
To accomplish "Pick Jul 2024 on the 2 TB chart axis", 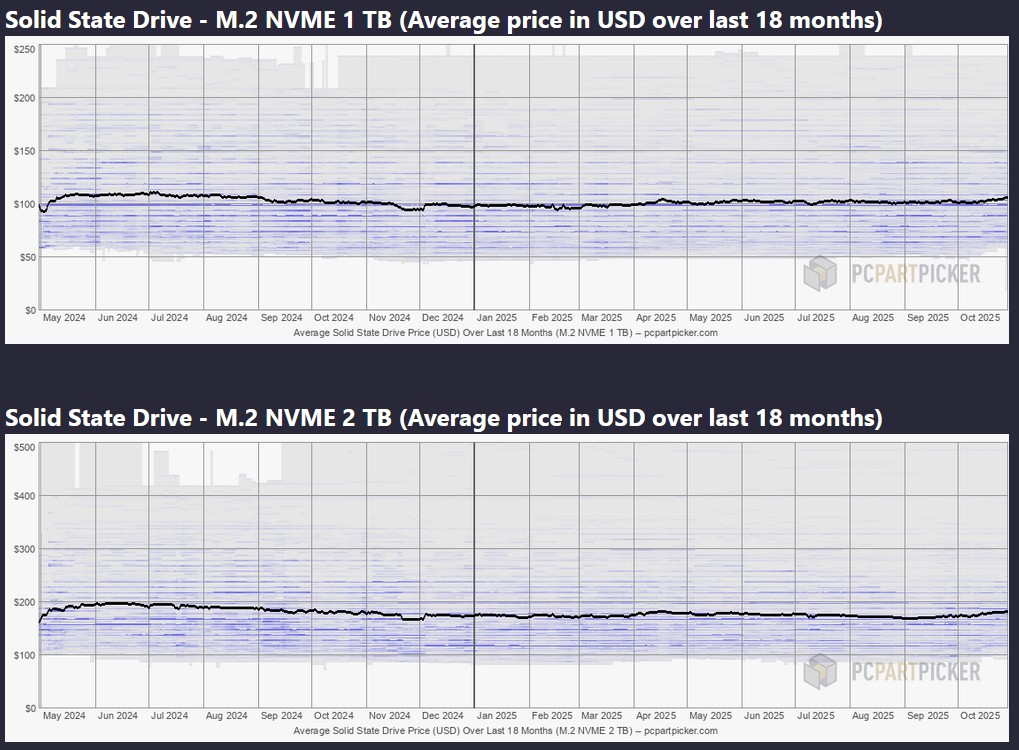I will [x=170, y=716].
